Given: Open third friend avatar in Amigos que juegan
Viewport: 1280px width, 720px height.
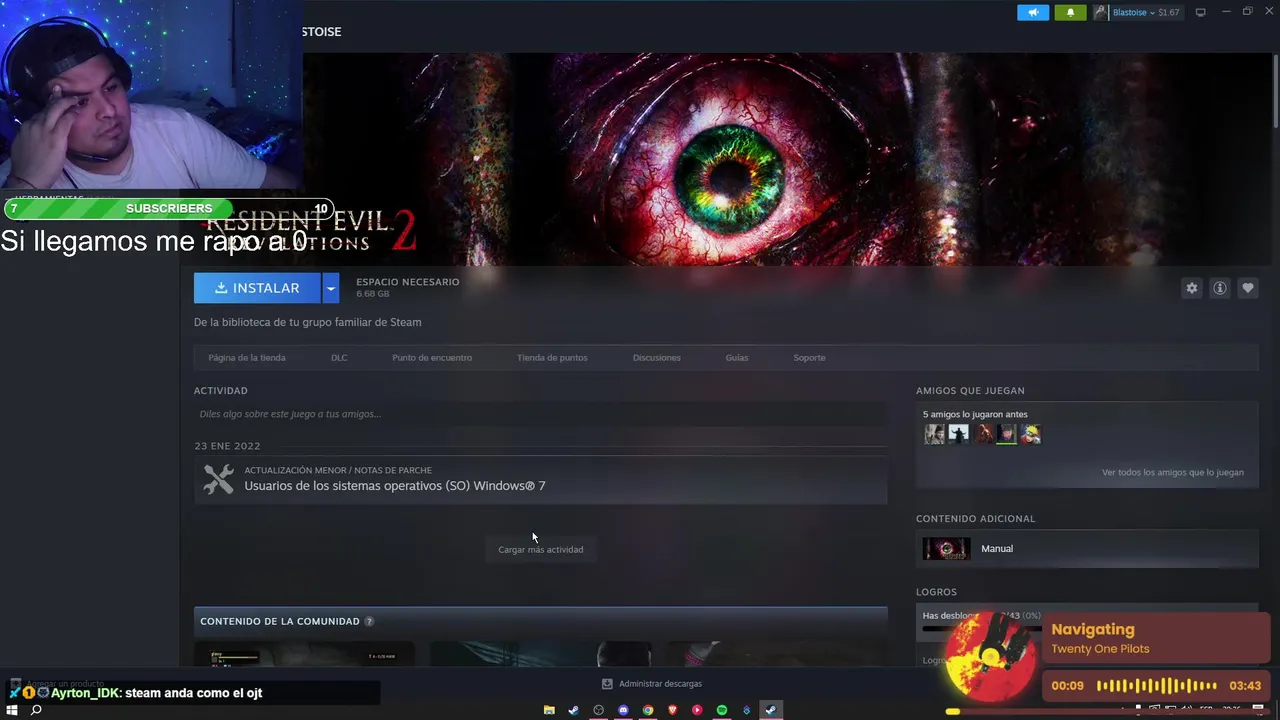Looking at the screenshot, I should coord(983,434).
